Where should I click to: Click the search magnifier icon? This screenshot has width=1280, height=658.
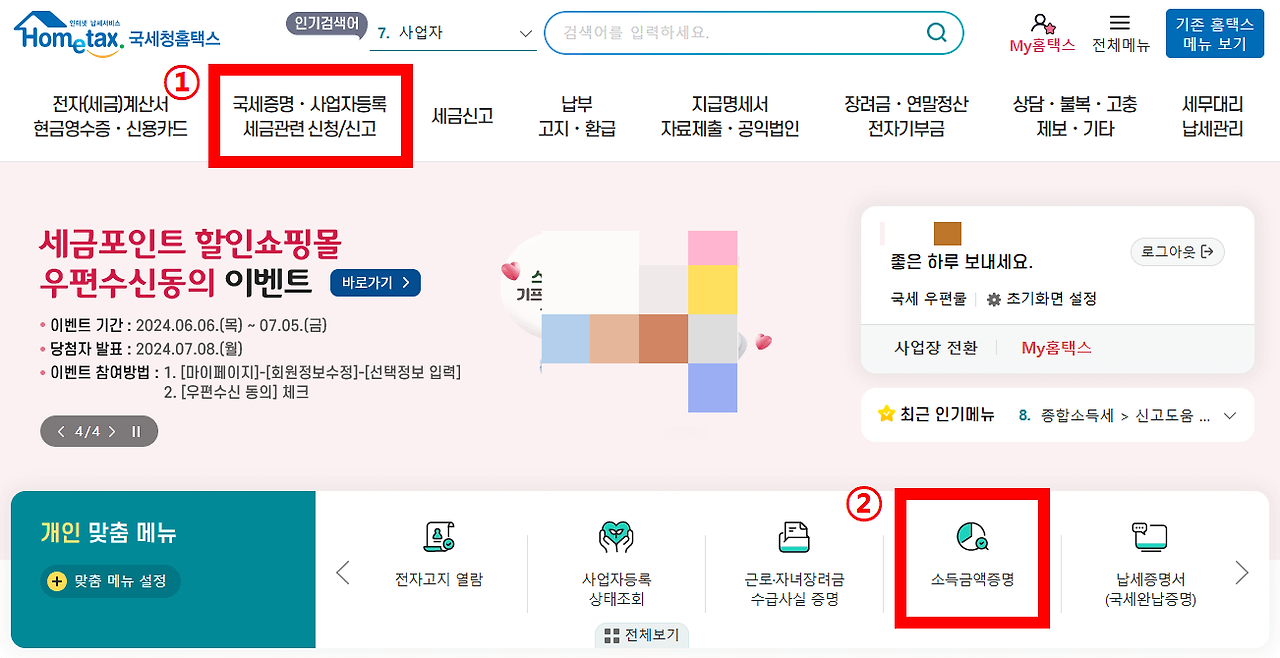click(936, 33)
